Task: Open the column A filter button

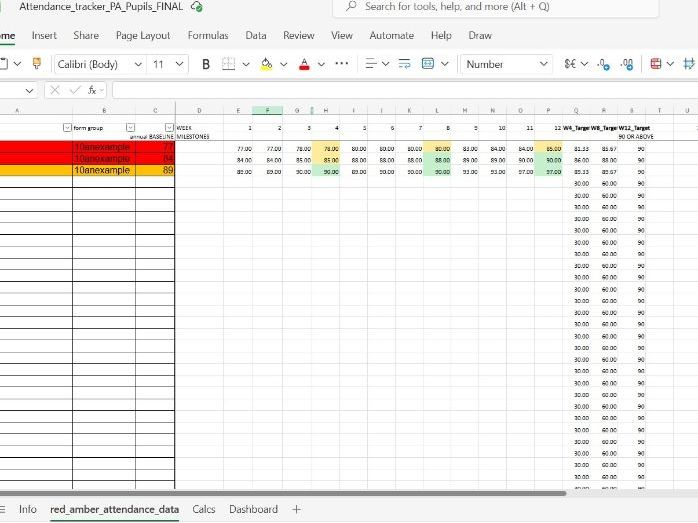Action: (x=67, y=128)
